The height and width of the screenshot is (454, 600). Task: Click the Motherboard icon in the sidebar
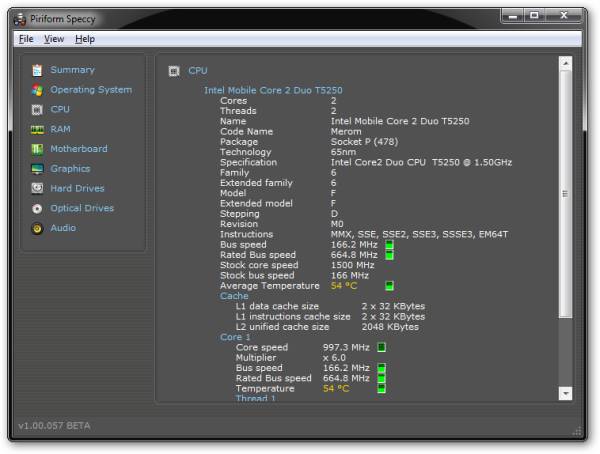pos(37,149)
